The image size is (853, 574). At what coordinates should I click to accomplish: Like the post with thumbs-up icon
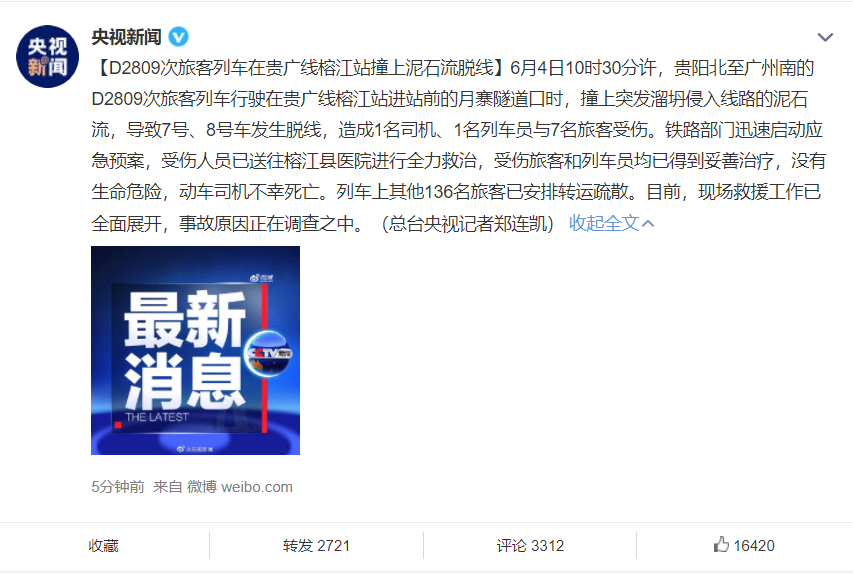coord(721,544)
